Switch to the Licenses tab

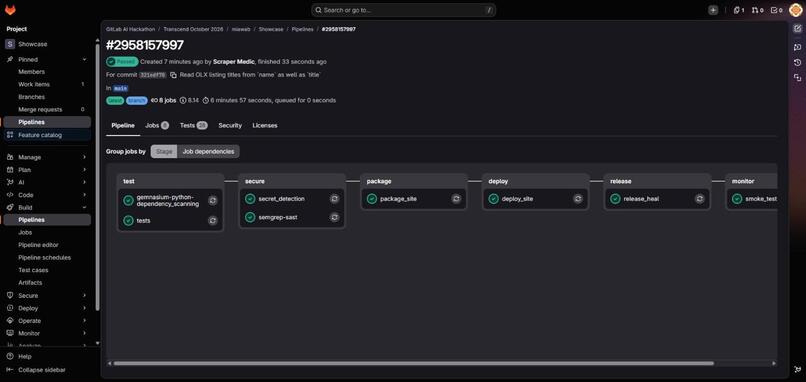[x=265, y=125]
